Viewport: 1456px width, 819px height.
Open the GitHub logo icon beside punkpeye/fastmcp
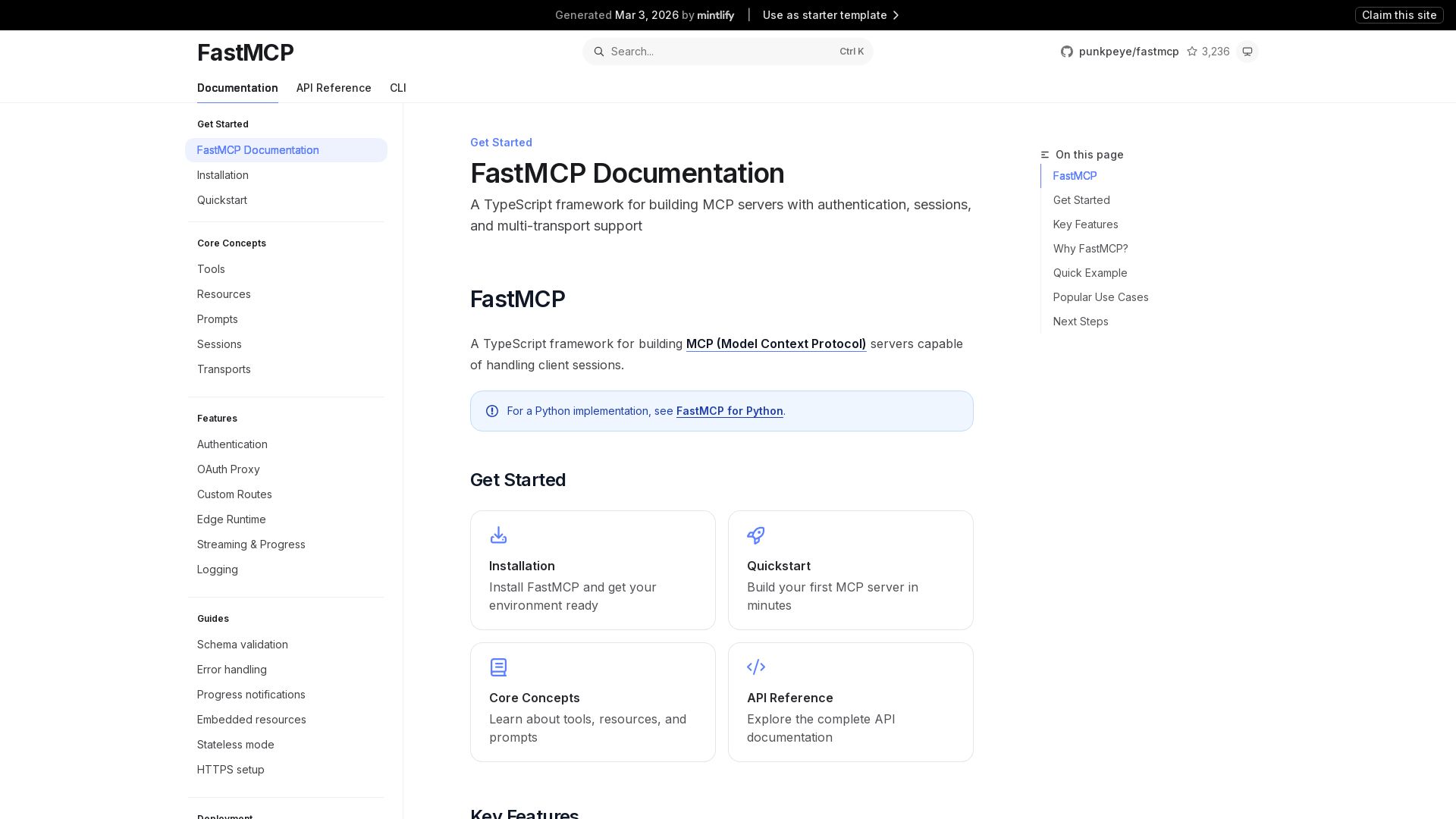1067,52
